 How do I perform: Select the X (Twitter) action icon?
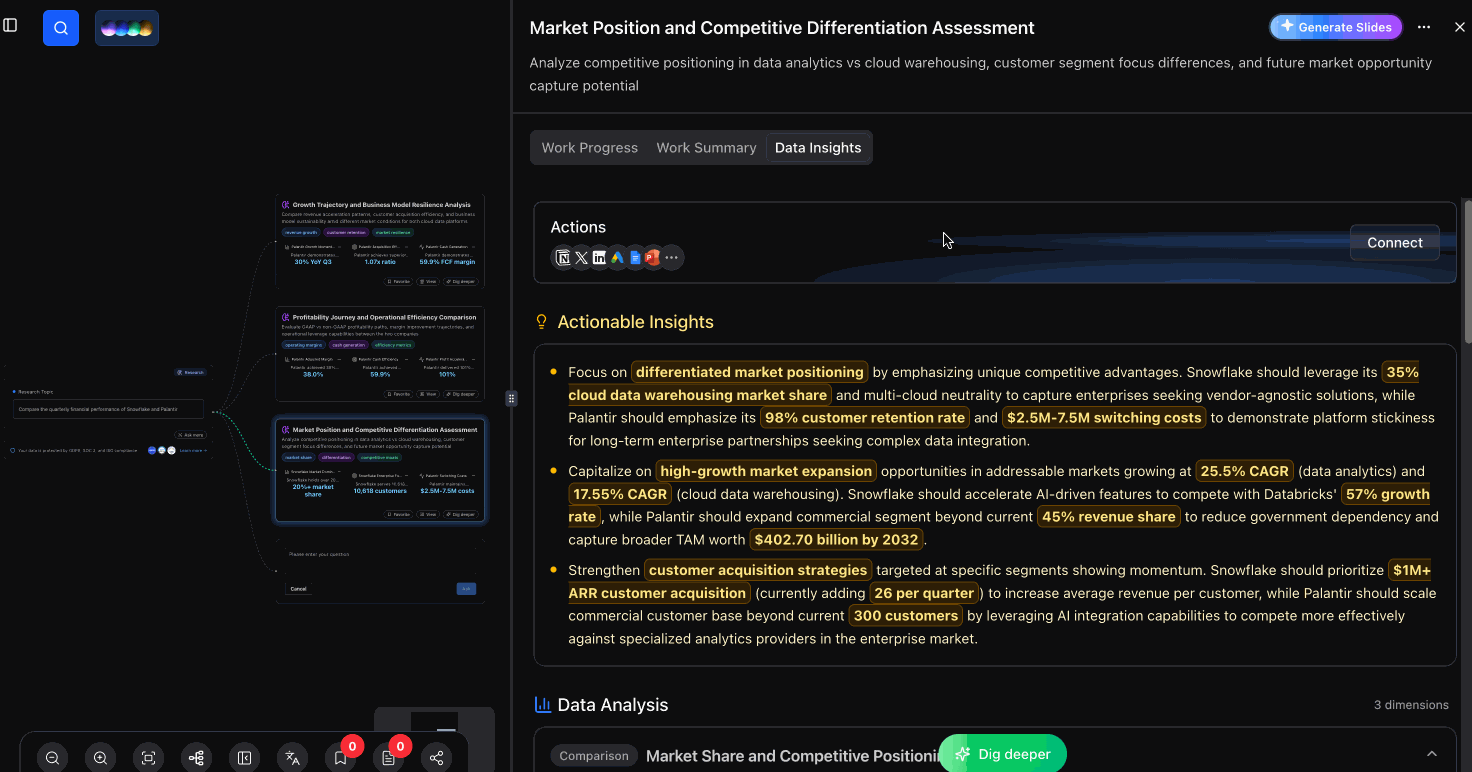point(581,257)
